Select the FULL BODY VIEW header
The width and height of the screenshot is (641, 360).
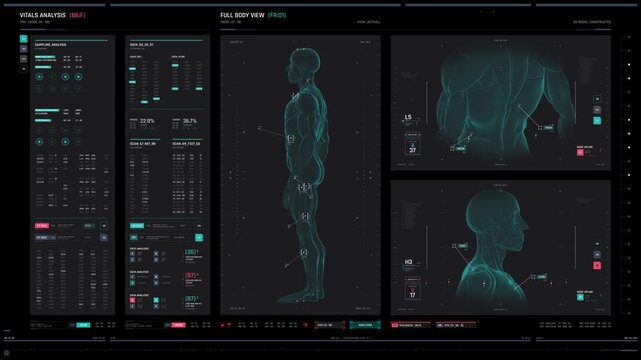point(242,15)
